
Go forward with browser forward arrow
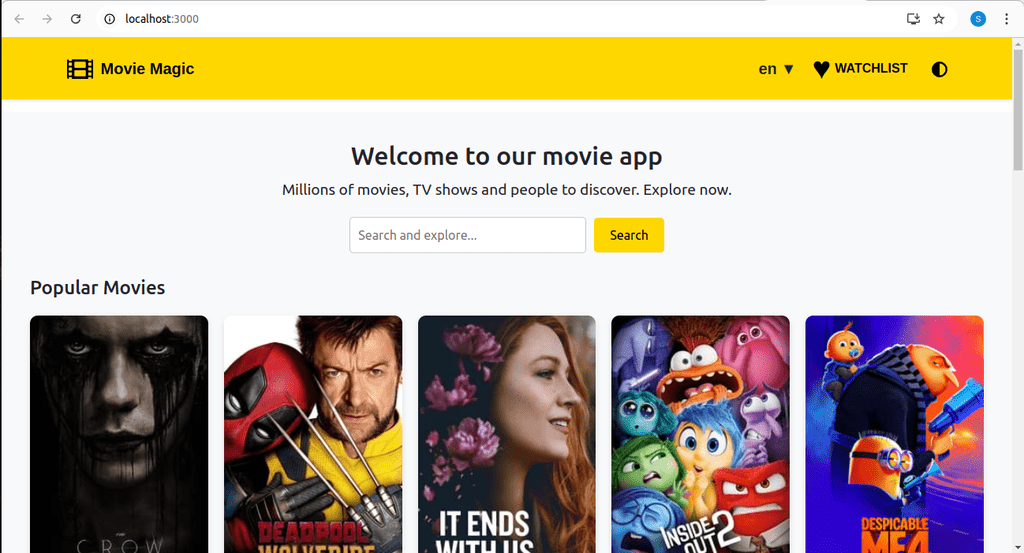[47, 19]
